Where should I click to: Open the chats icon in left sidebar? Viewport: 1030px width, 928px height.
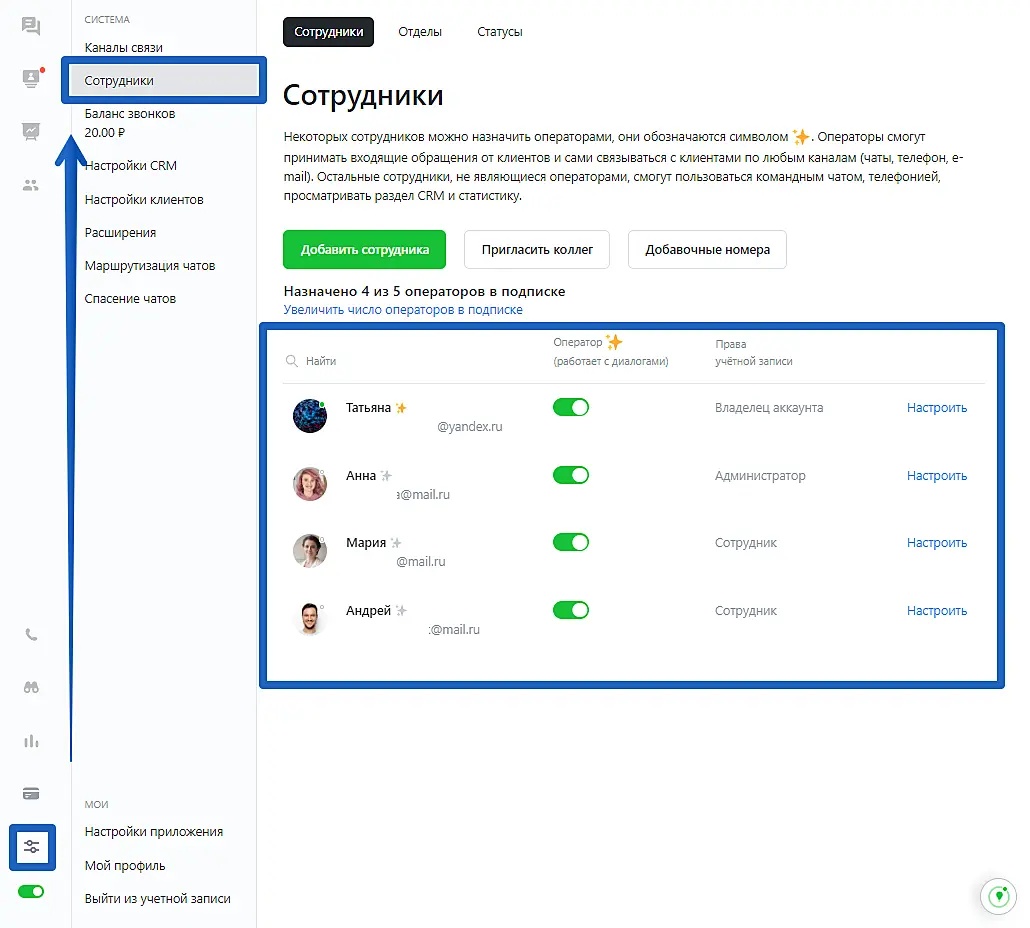point(31,27)
